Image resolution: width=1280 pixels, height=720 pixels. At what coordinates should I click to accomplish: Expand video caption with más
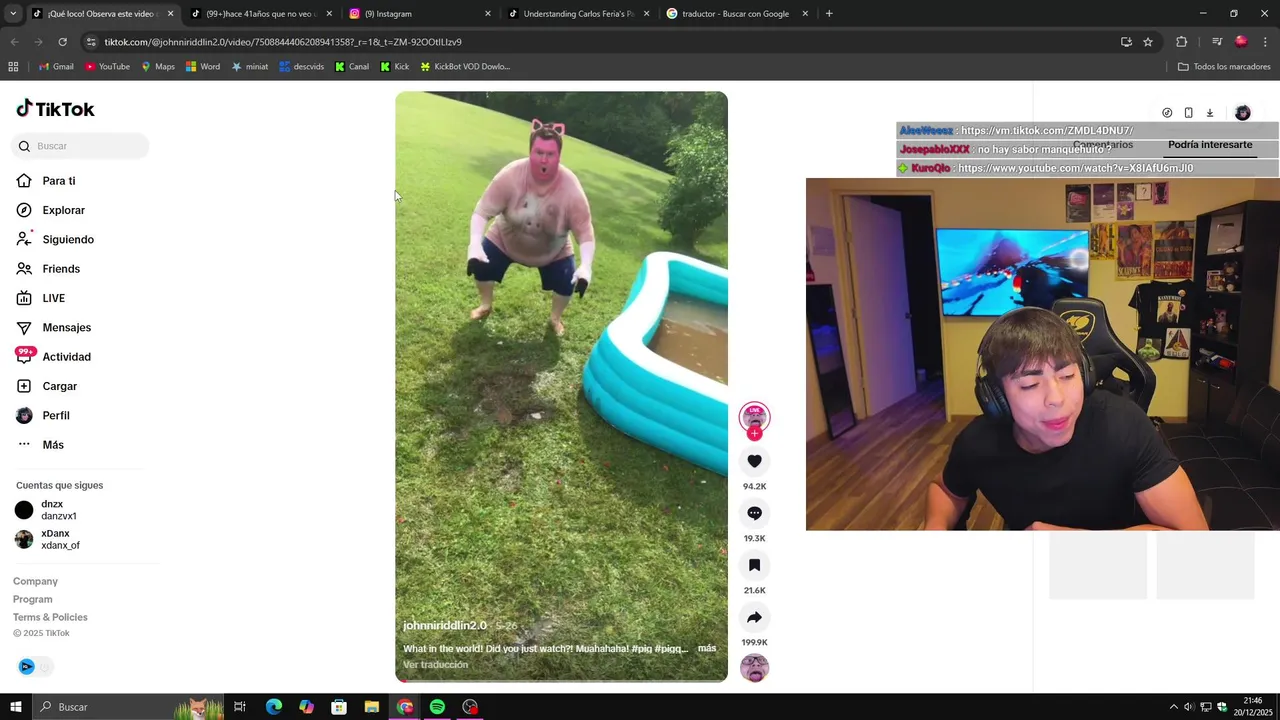[707, 648]
